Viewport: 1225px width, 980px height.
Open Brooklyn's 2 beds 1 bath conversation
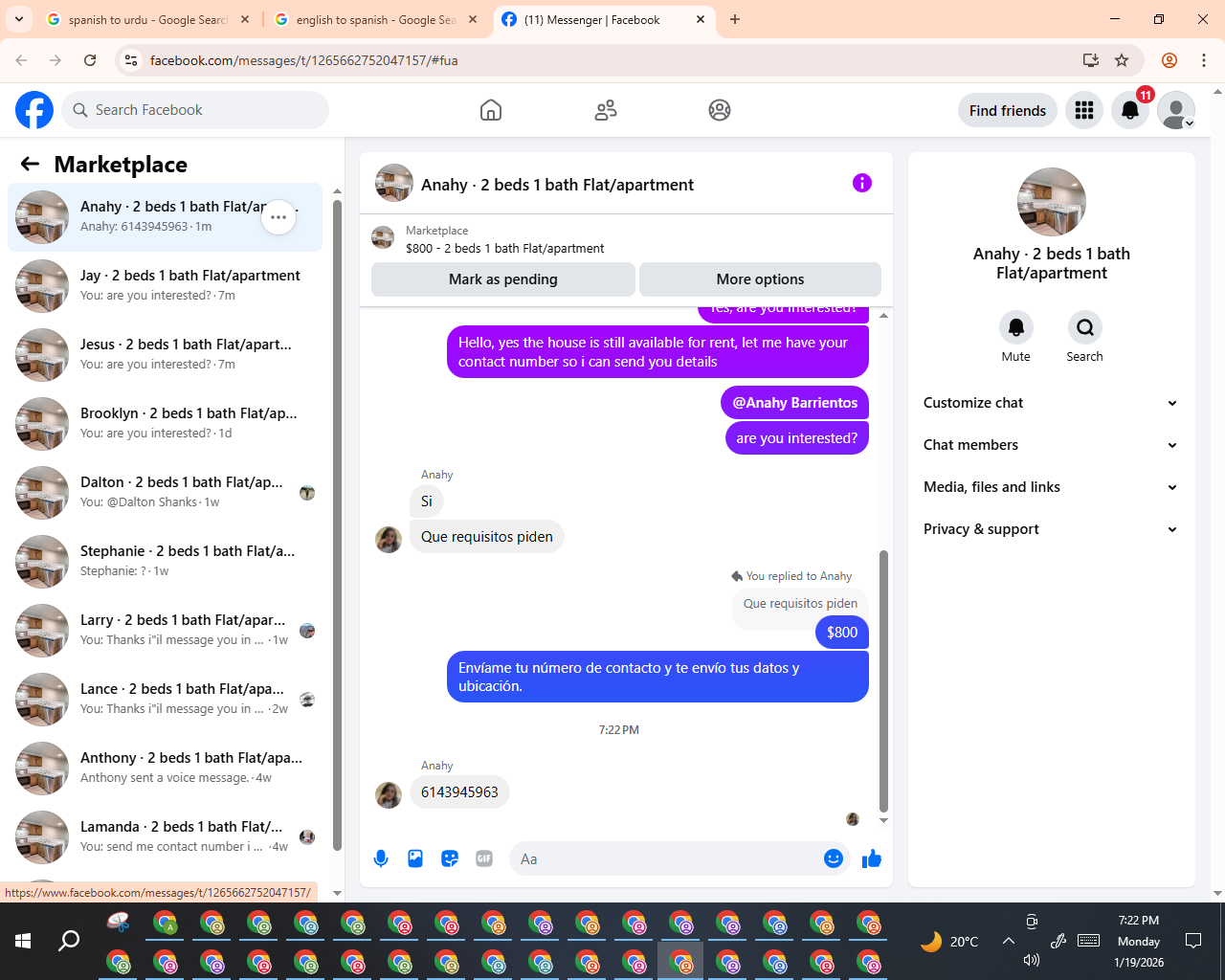[x=166, y=424]
